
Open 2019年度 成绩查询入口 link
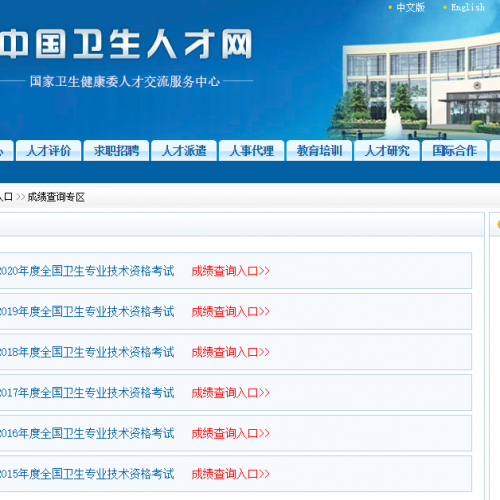click(x=230, y=312)
